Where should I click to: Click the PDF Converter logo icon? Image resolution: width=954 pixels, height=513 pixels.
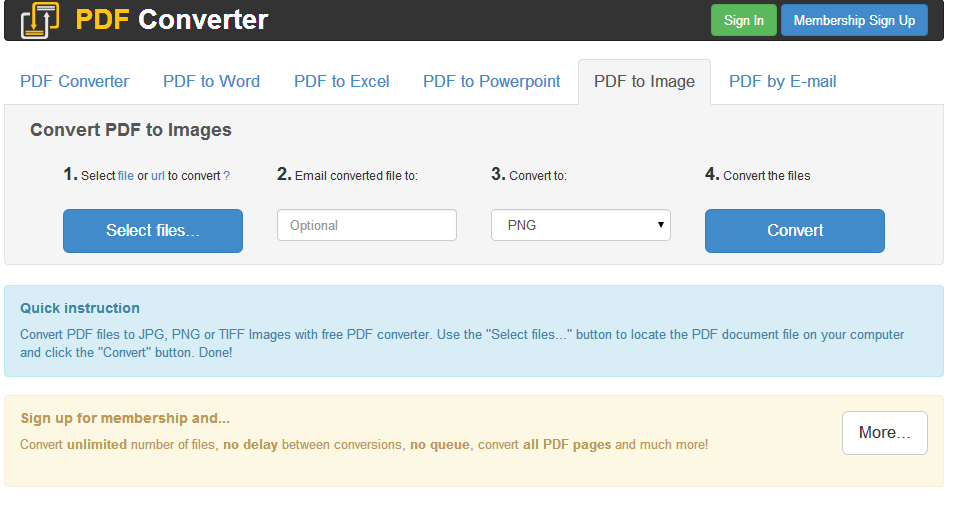pyautogui.click(x=40, y=20)
